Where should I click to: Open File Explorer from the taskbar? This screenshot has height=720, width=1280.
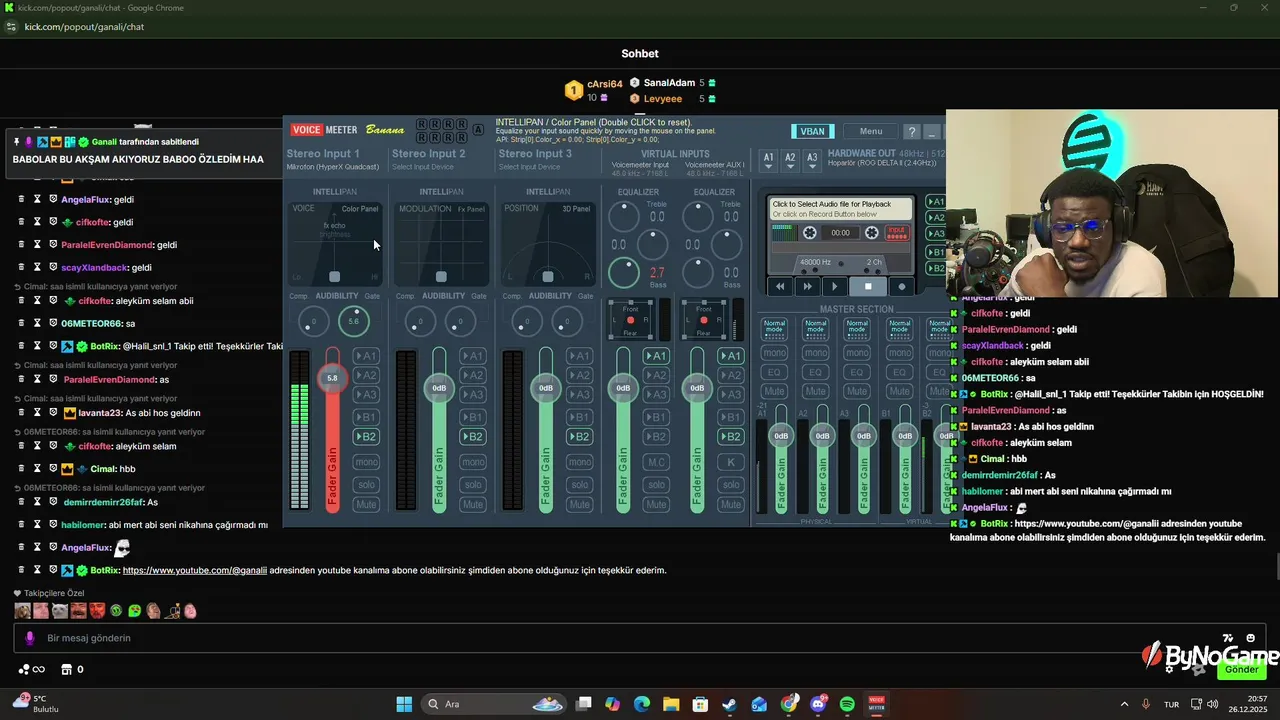click(x=671, y=704)
